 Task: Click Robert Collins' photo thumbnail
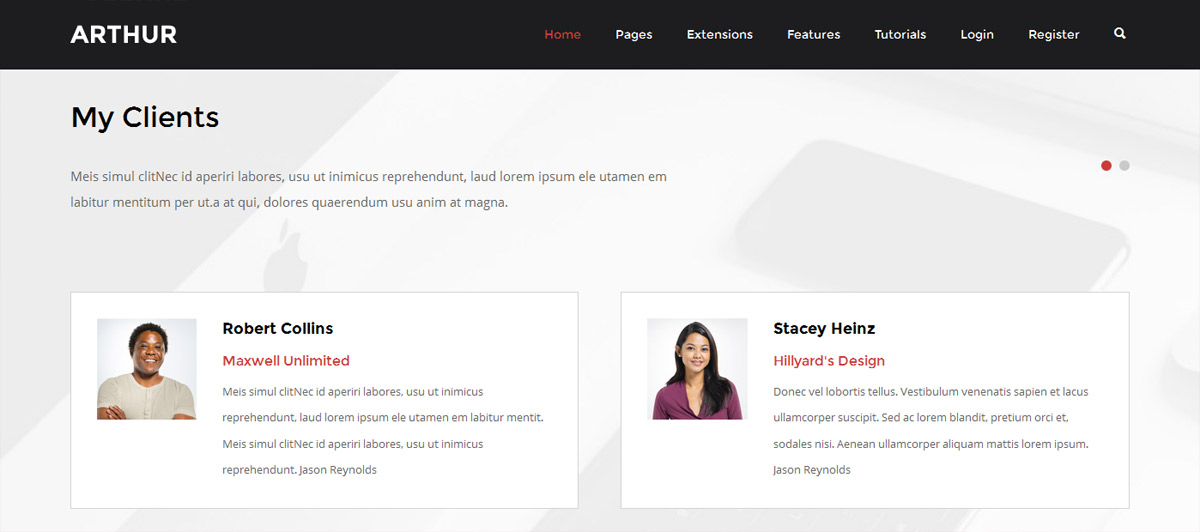[147, 369]
